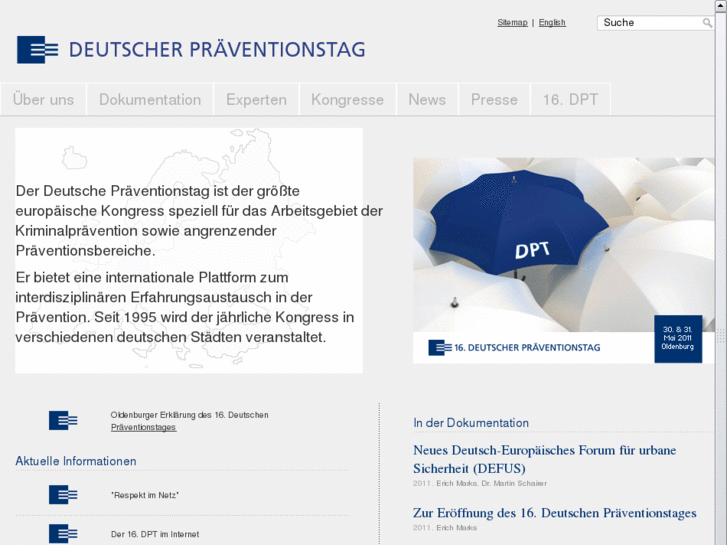Open the Sitemap link
The width and height of the screenshot is (727, 545).
(512, 22)
